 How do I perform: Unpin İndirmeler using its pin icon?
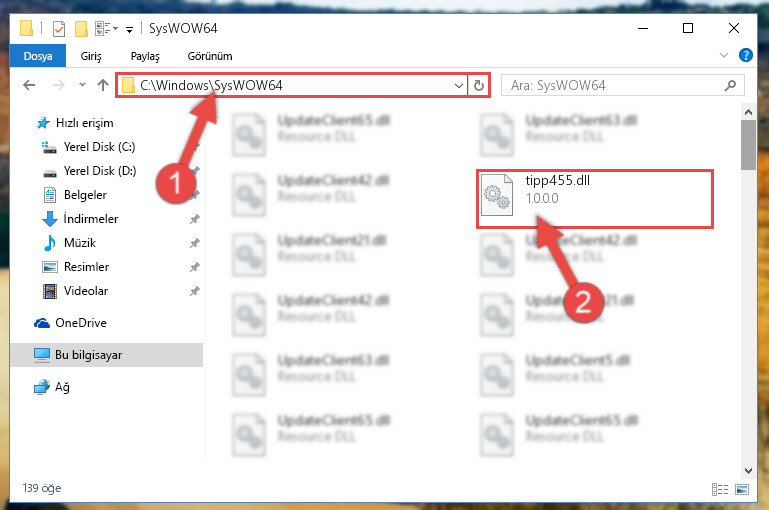point(195,219)
